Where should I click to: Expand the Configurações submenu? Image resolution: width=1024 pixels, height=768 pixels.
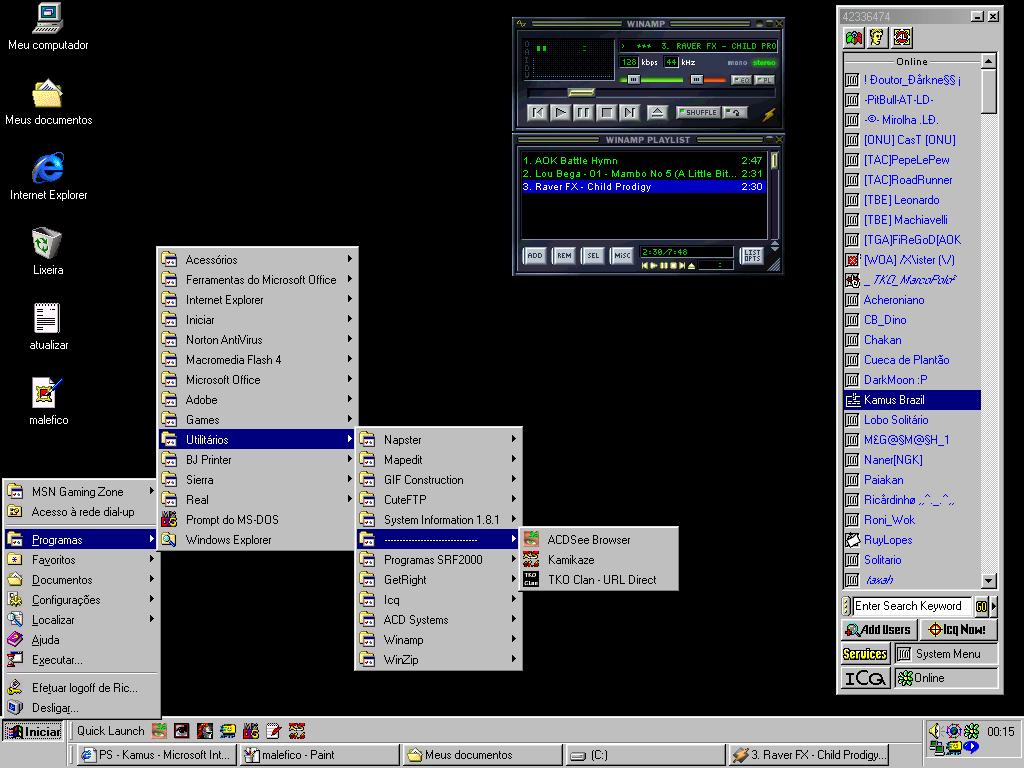pos(82,600)
